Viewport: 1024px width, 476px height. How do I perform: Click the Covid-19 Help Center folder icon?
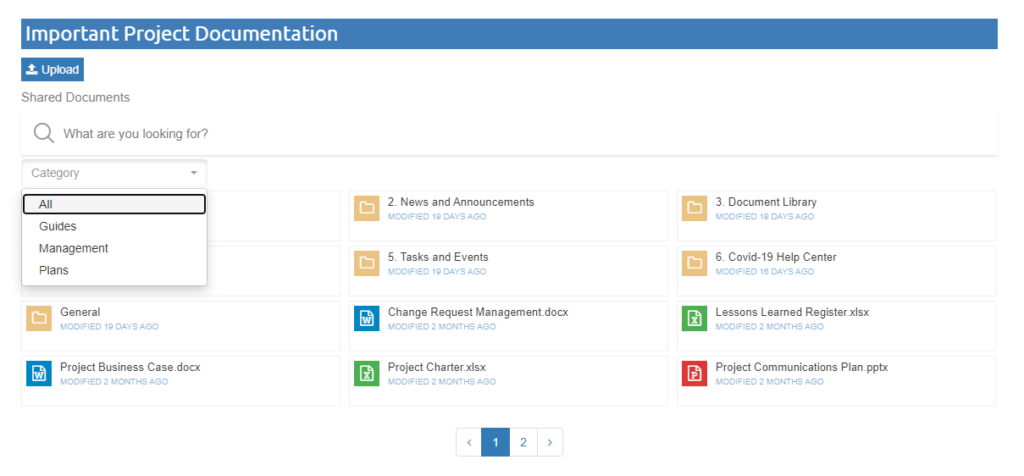point(695,263)
